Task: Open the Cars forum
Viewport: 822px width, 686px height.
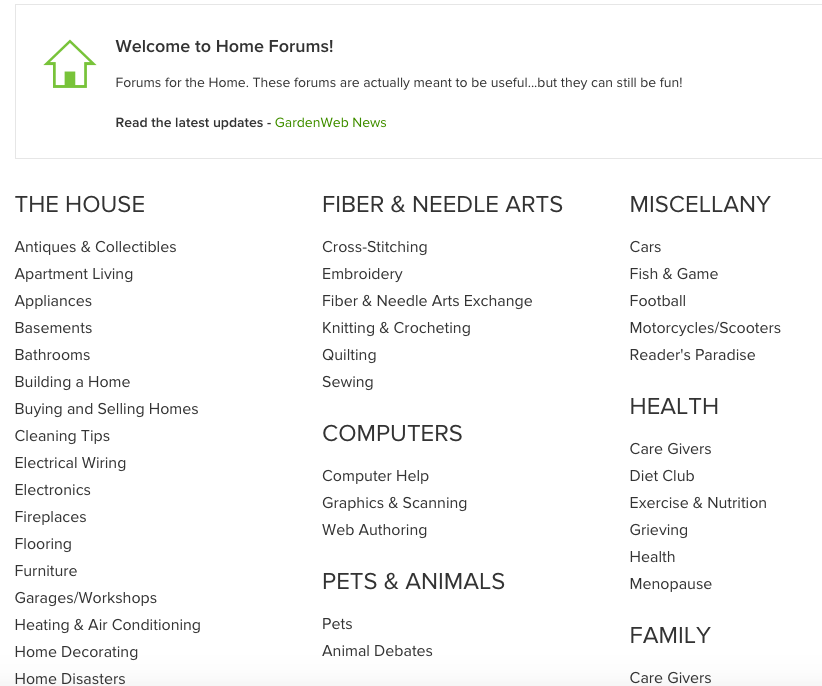Action: point(645,247)
